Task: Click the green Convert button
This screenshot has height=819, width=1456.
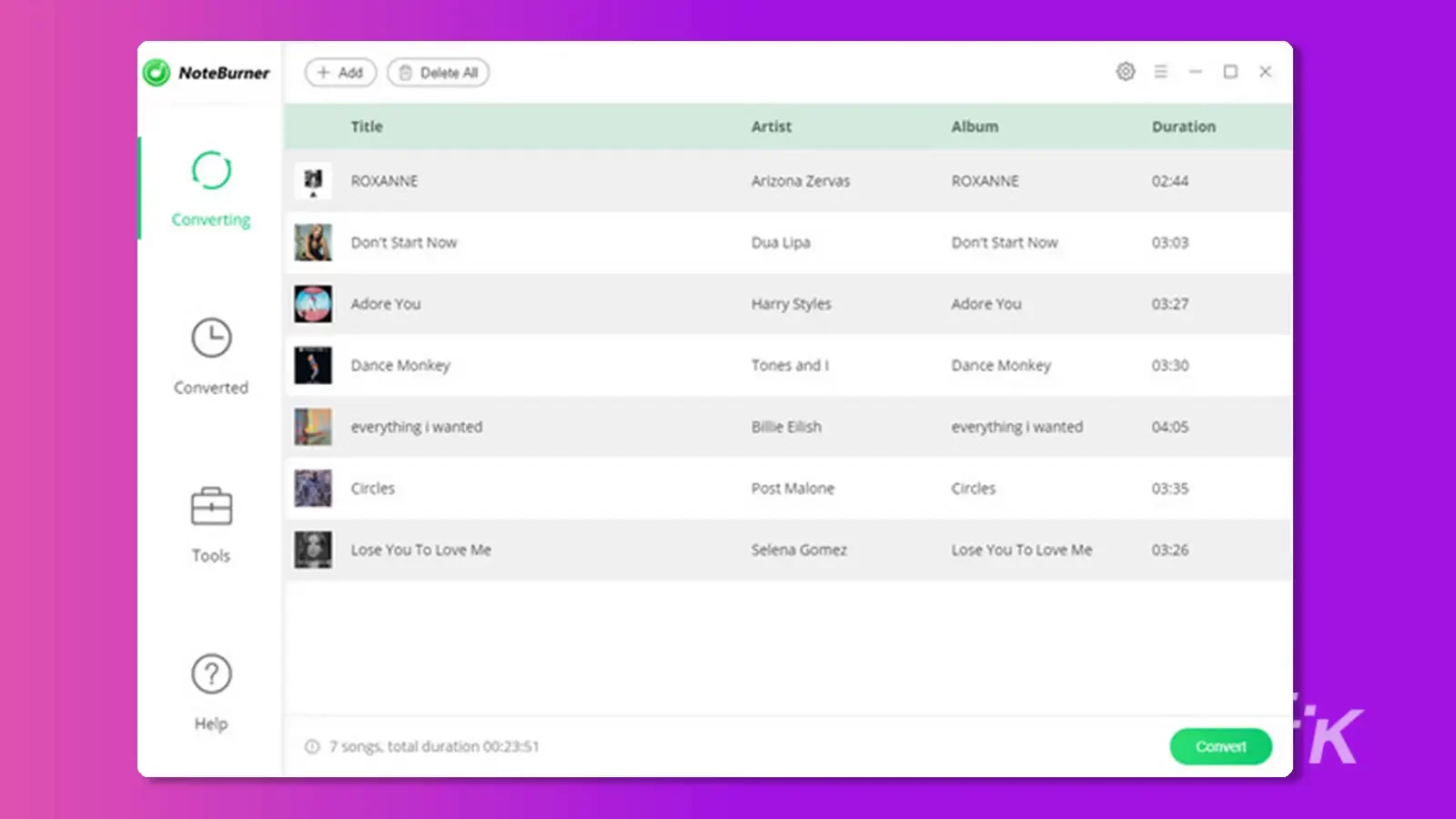Action: tap(1220, 746)
